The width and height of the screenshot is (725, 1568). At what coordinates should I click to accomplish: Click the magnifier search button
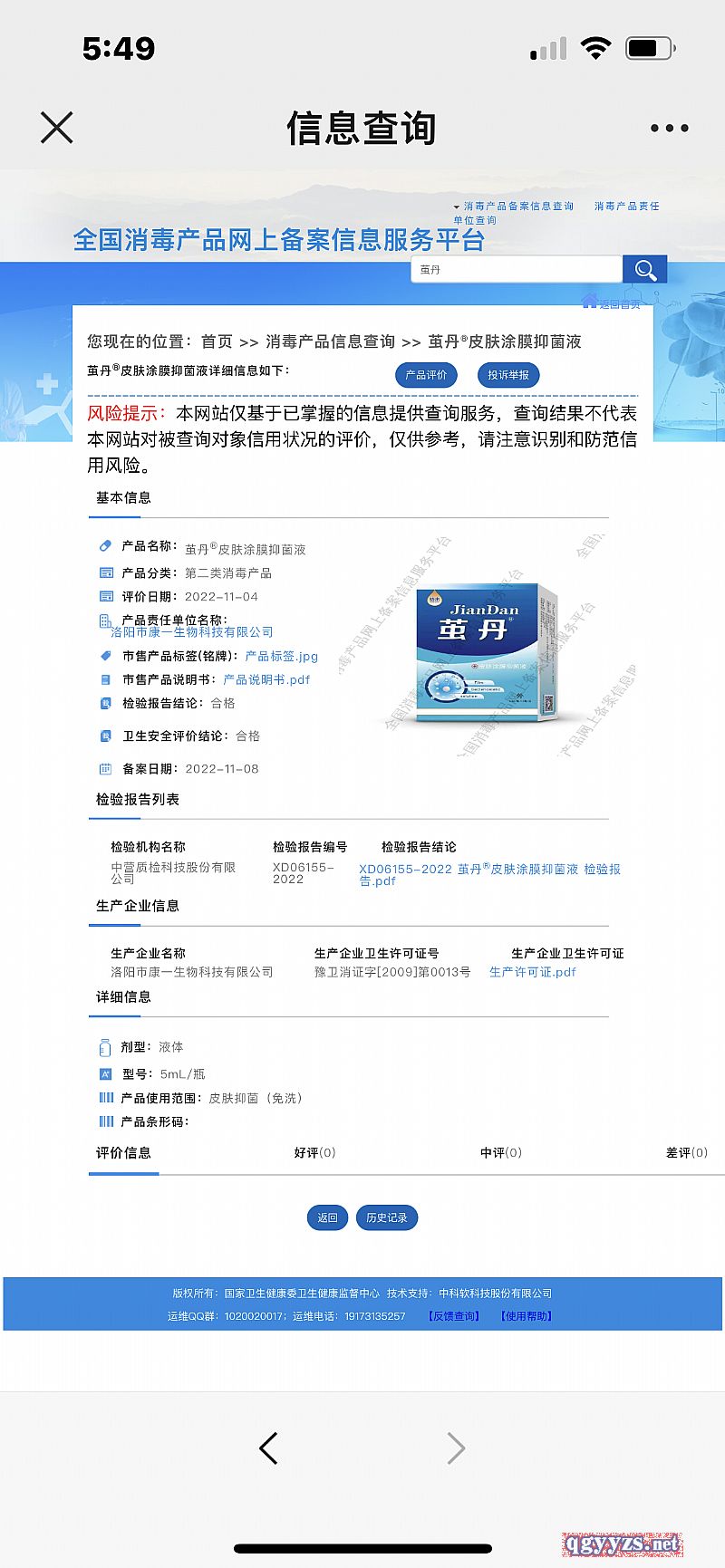point(645,270)
